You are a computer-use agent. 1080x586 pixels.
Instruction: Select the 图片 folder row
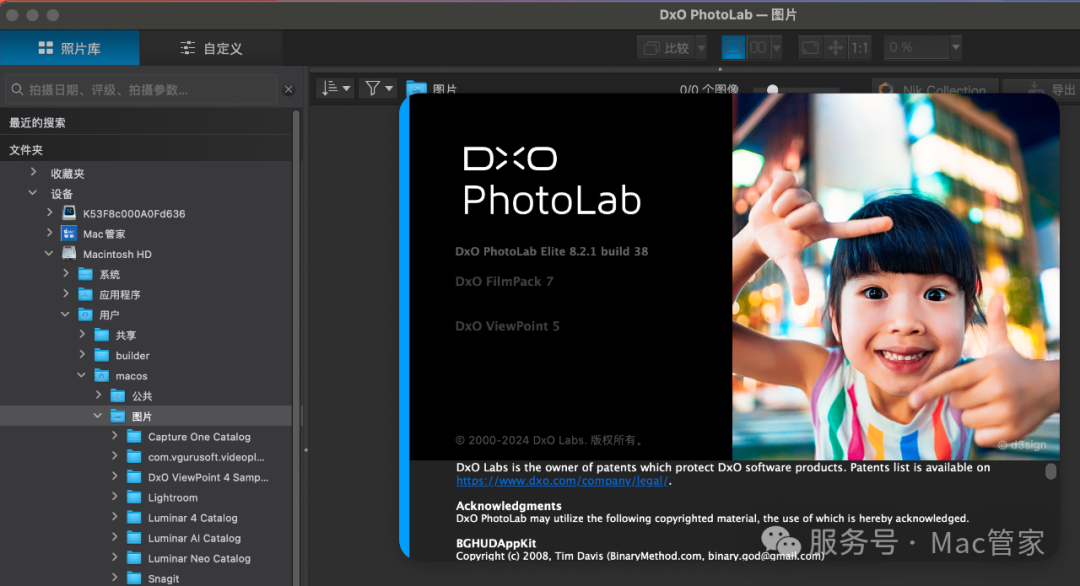tap(146, 416)
